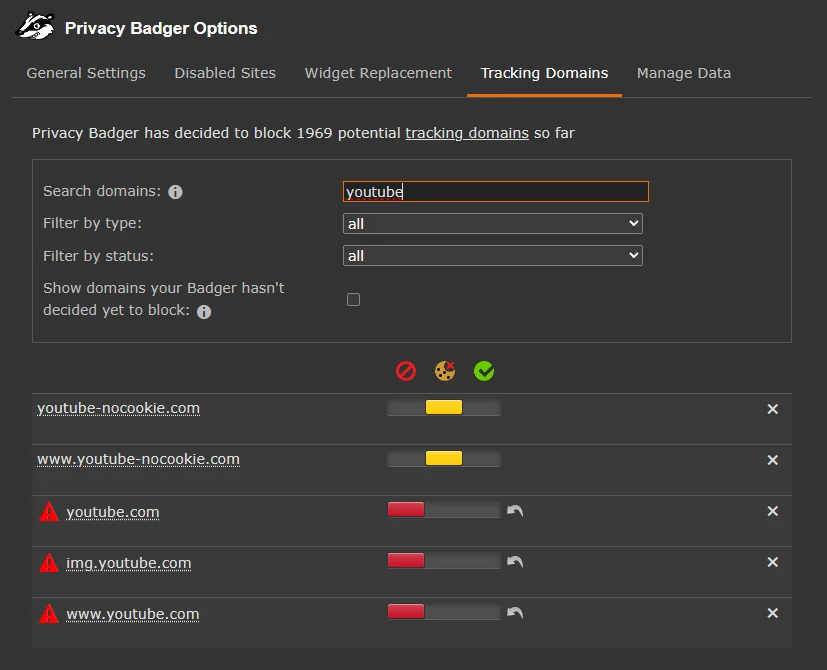Click info icon next to Search domains
This screenshot has height=670, width=827.
tap(175, 192)
